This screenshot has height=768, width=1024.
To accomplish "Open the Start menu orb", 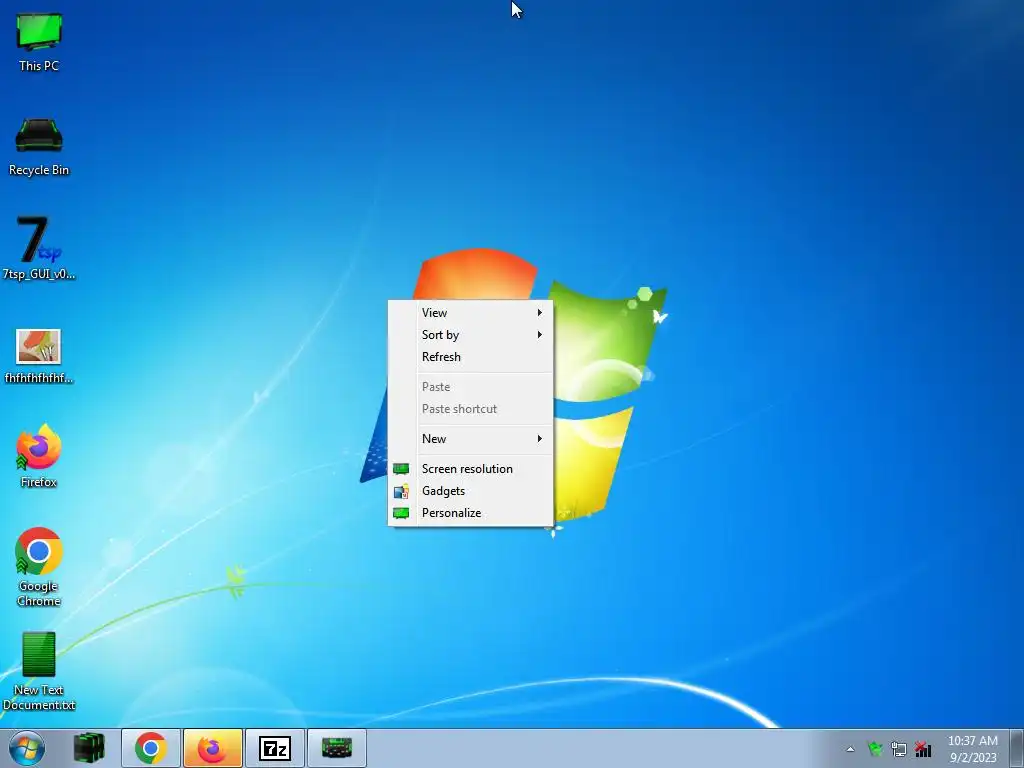I will (x=27, y=748).
